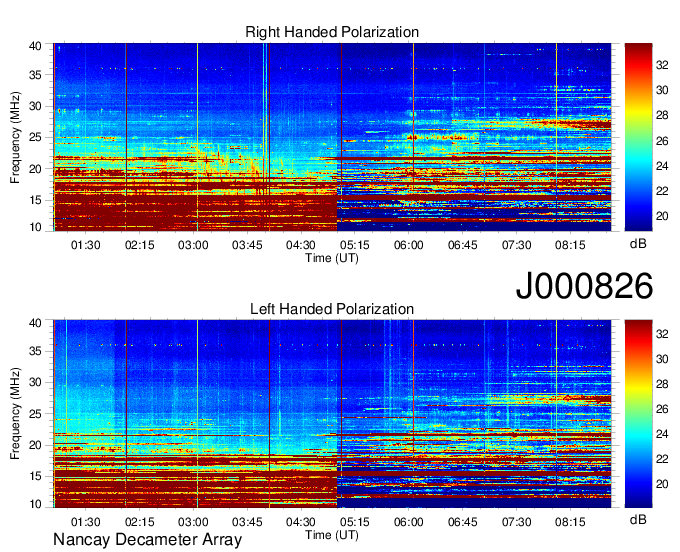Click the 32 value on Left Handed colorbar
This screenshot has height=552, width=680.
[x=662, y=334]
